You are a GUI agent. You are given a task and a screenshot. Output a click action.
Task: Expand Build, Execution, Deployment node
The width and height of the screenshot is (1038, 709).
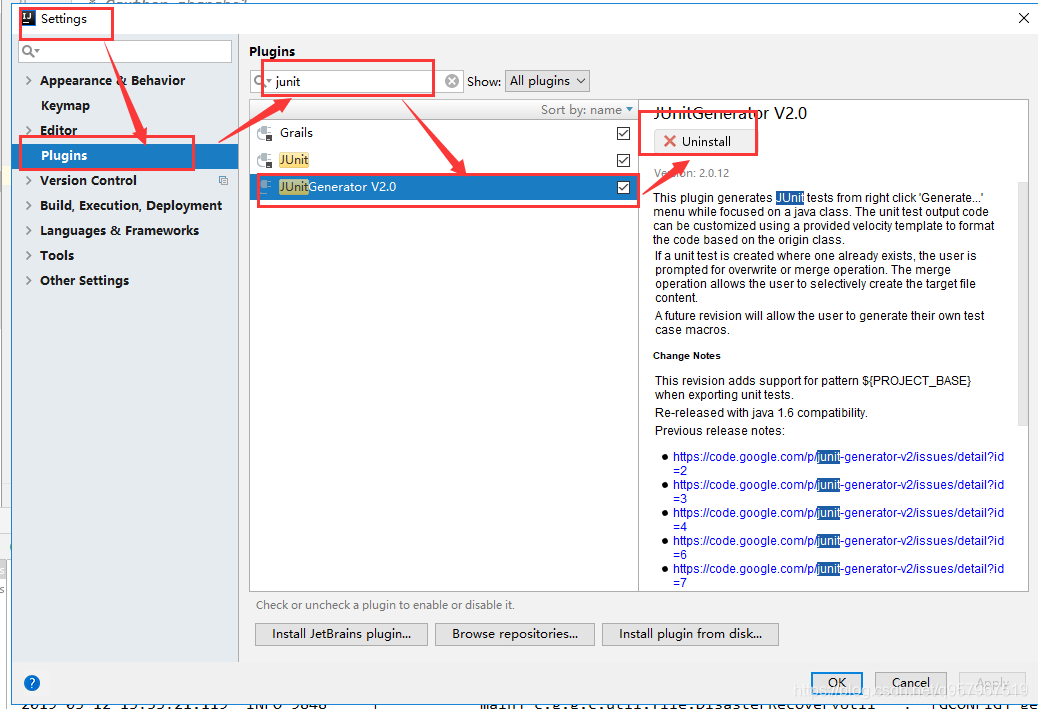pyautogui.click(x=28, y=206)
